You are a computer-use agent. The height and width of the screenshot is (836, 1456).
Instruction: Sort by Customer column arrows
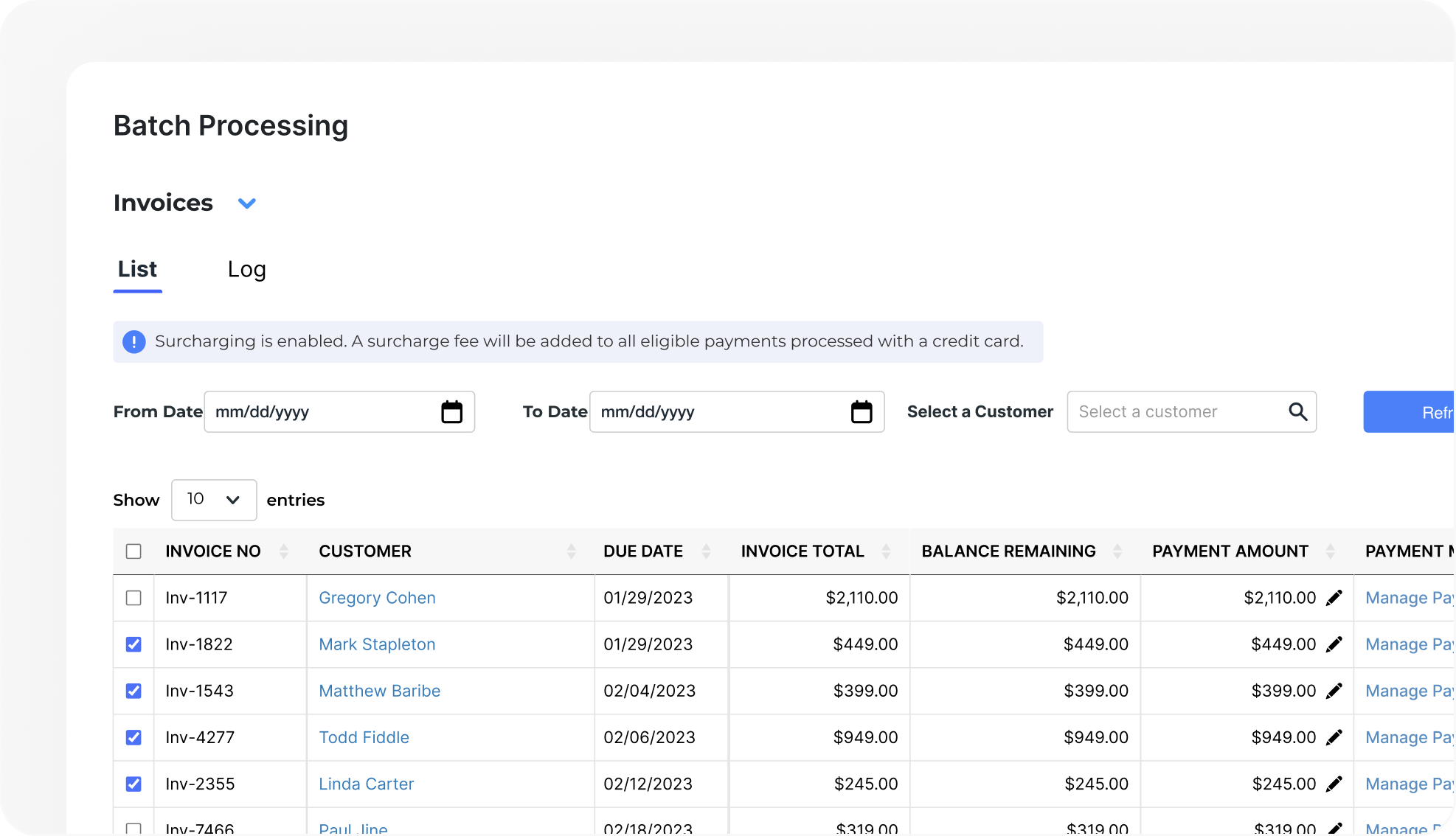click(x=572, y=551)
